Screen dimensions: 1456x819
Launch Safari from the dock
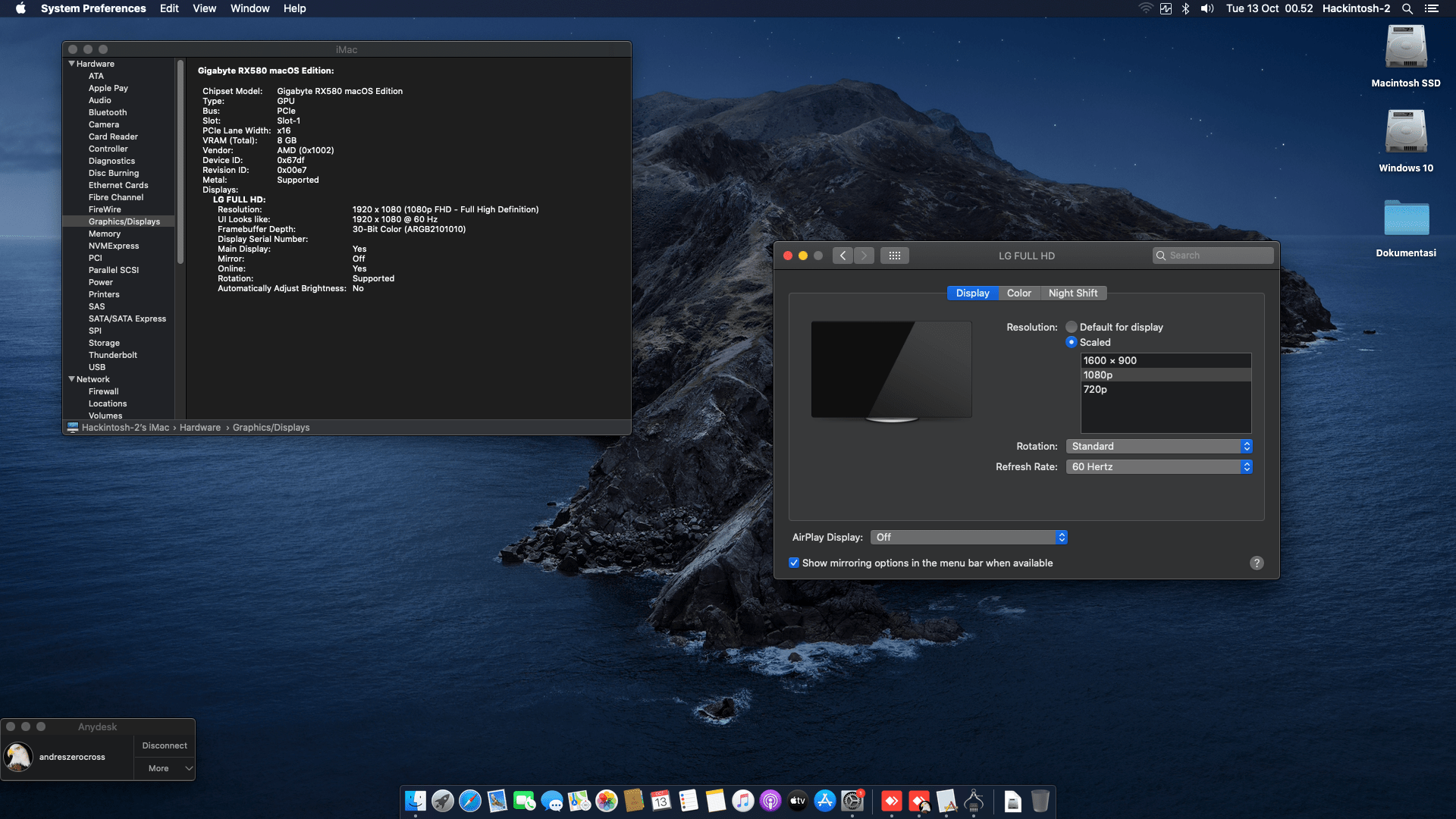(x=470, y=801)
